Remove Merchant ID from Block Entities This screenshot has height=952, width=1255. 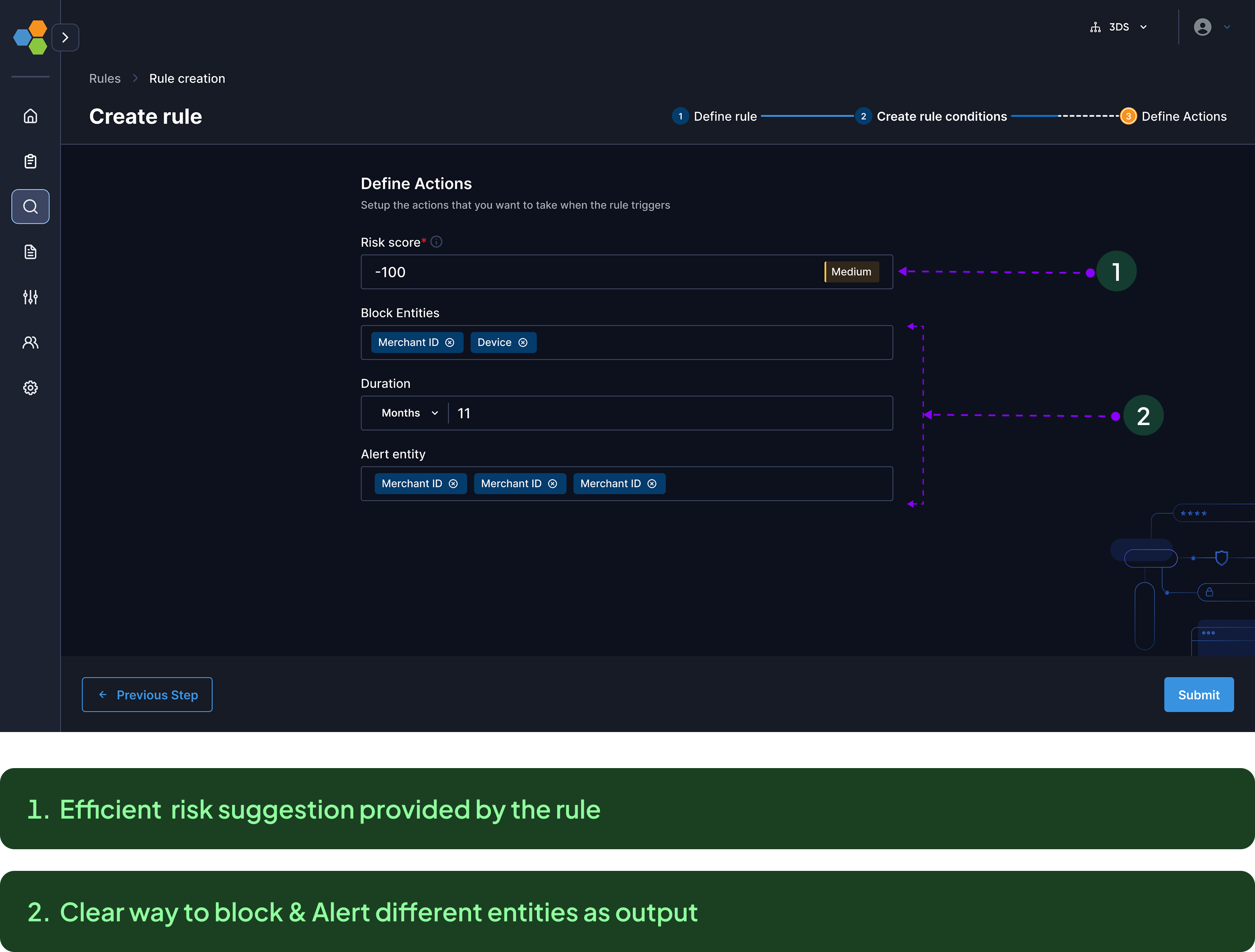pos(450,343)
